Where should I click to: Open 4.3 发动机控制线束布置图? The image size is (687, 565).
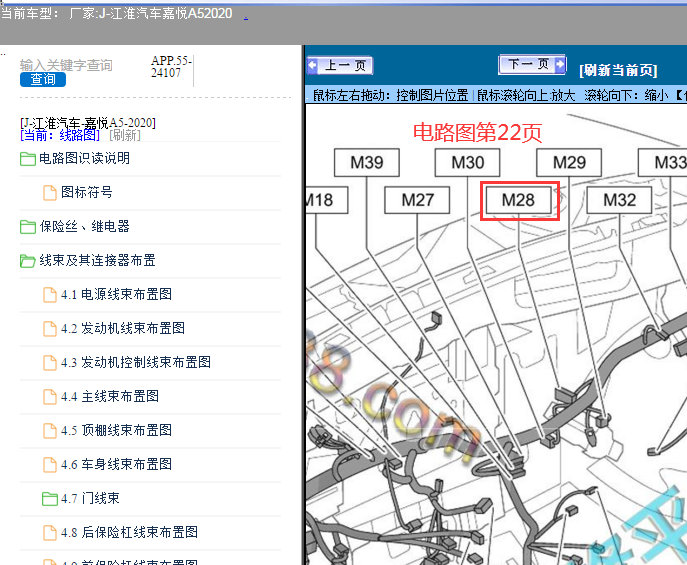136,362
